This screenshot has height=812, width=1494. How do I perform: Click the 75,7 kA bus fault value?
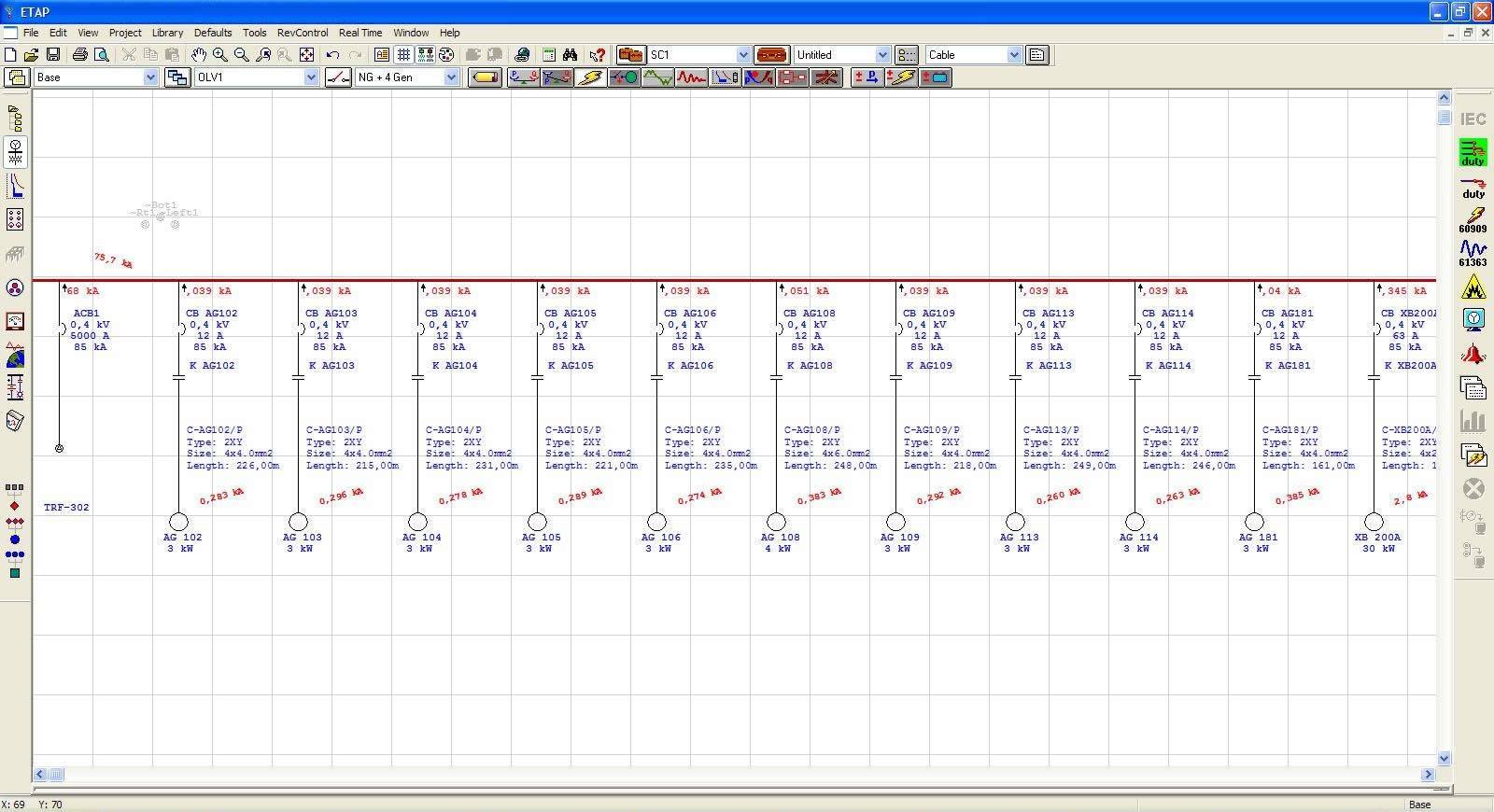(112, 259)
